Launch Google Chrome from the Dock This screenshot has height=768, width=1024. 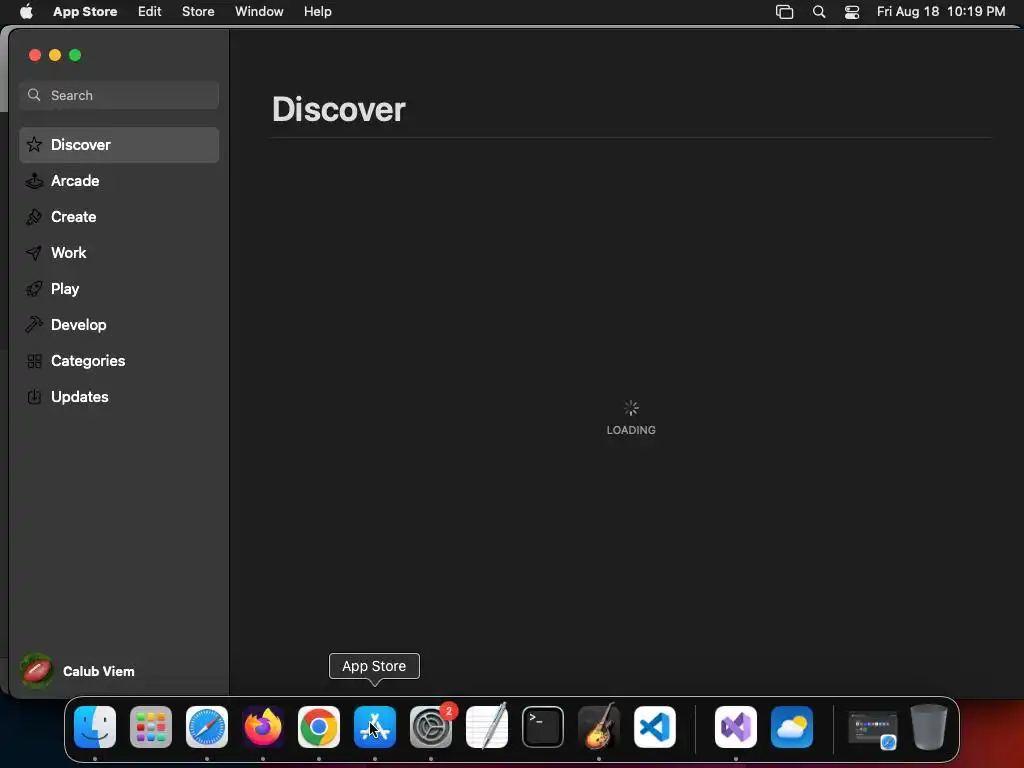[319, 727]
